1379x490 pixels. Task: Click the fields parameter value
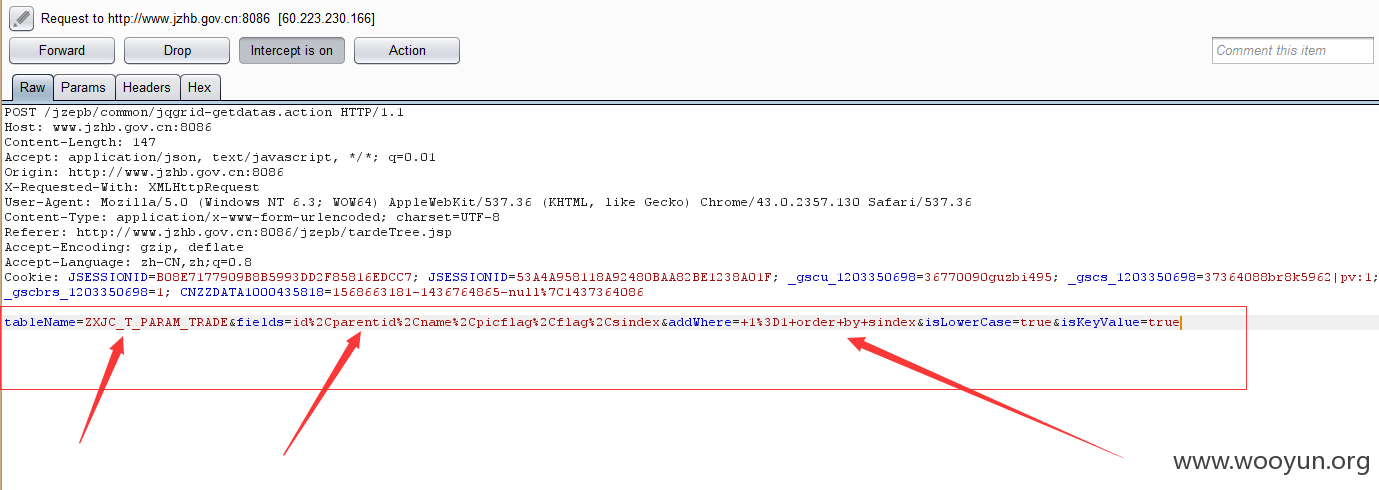click(x=475, y=322)
